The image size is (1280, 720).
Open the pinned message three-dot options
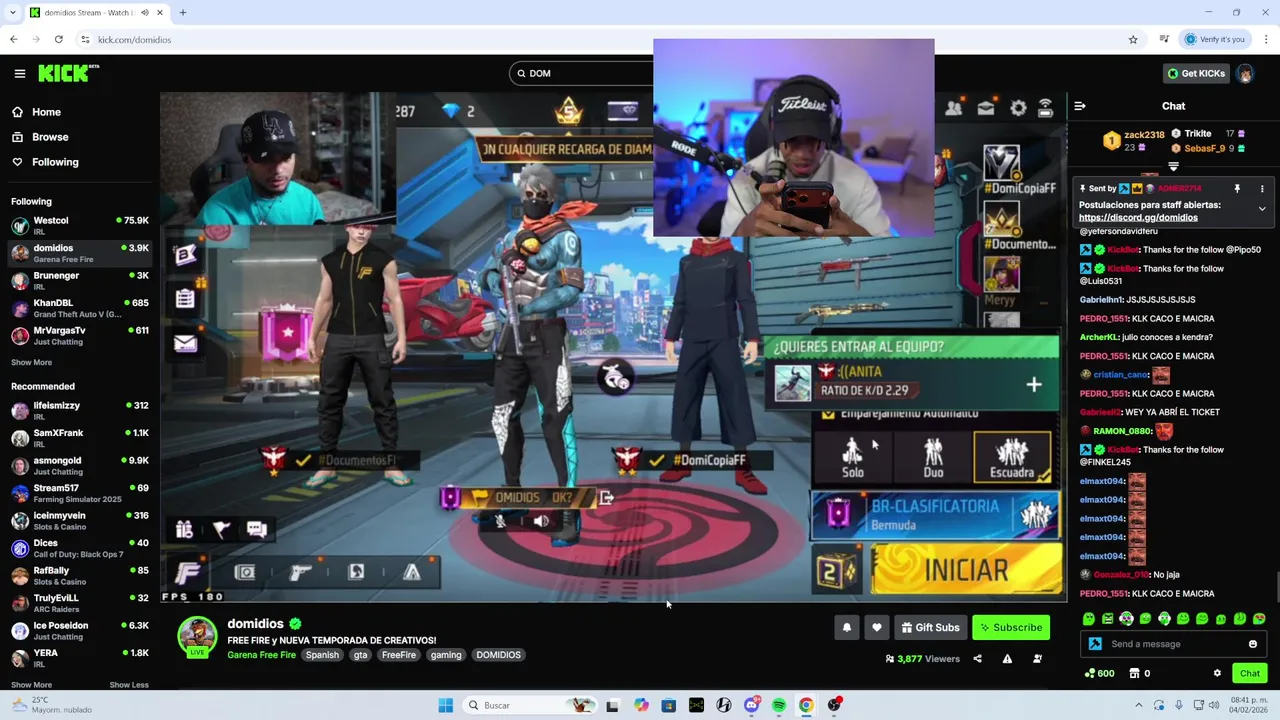1262,189
